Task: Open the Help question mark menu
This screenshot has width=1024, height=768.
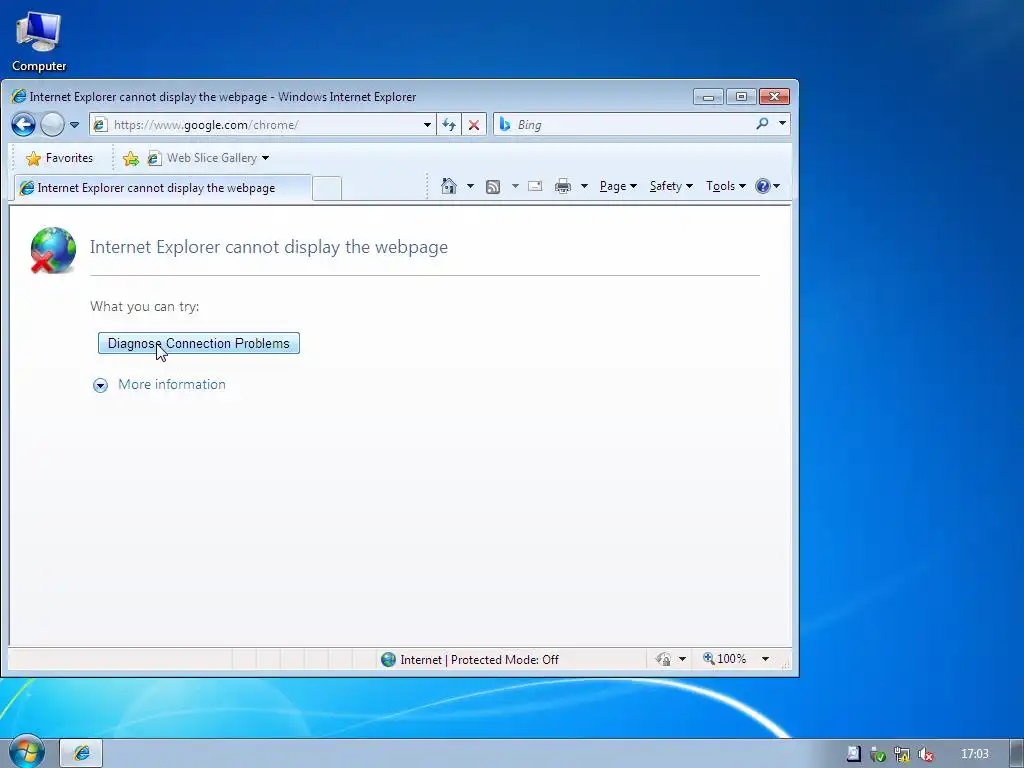Action: pyautogui.click(x=767, y=186)
